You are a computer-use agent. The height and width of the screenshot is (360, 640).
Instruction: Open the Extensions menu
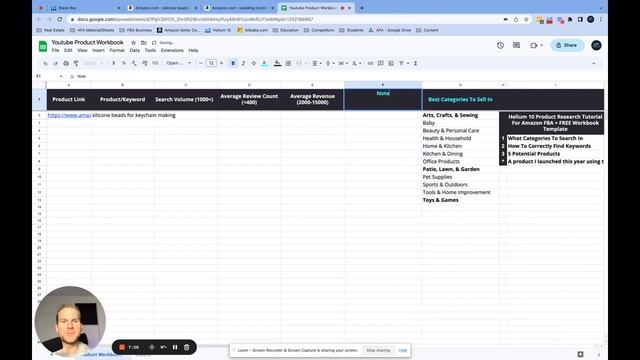tap(172, 50)
